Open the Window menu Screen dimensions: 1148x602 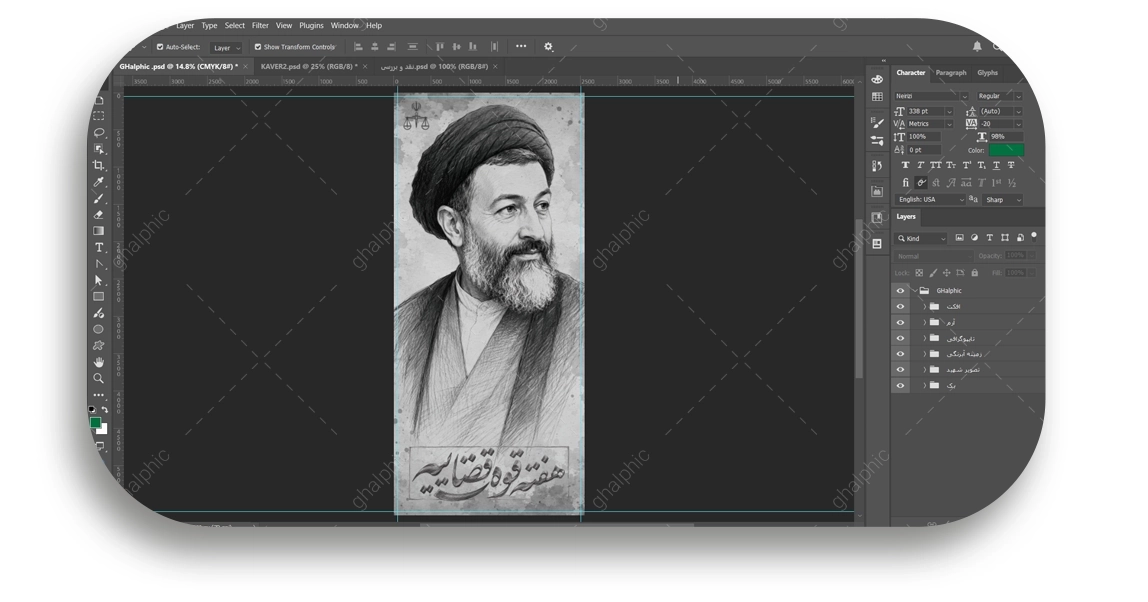[x=344, y=26]
